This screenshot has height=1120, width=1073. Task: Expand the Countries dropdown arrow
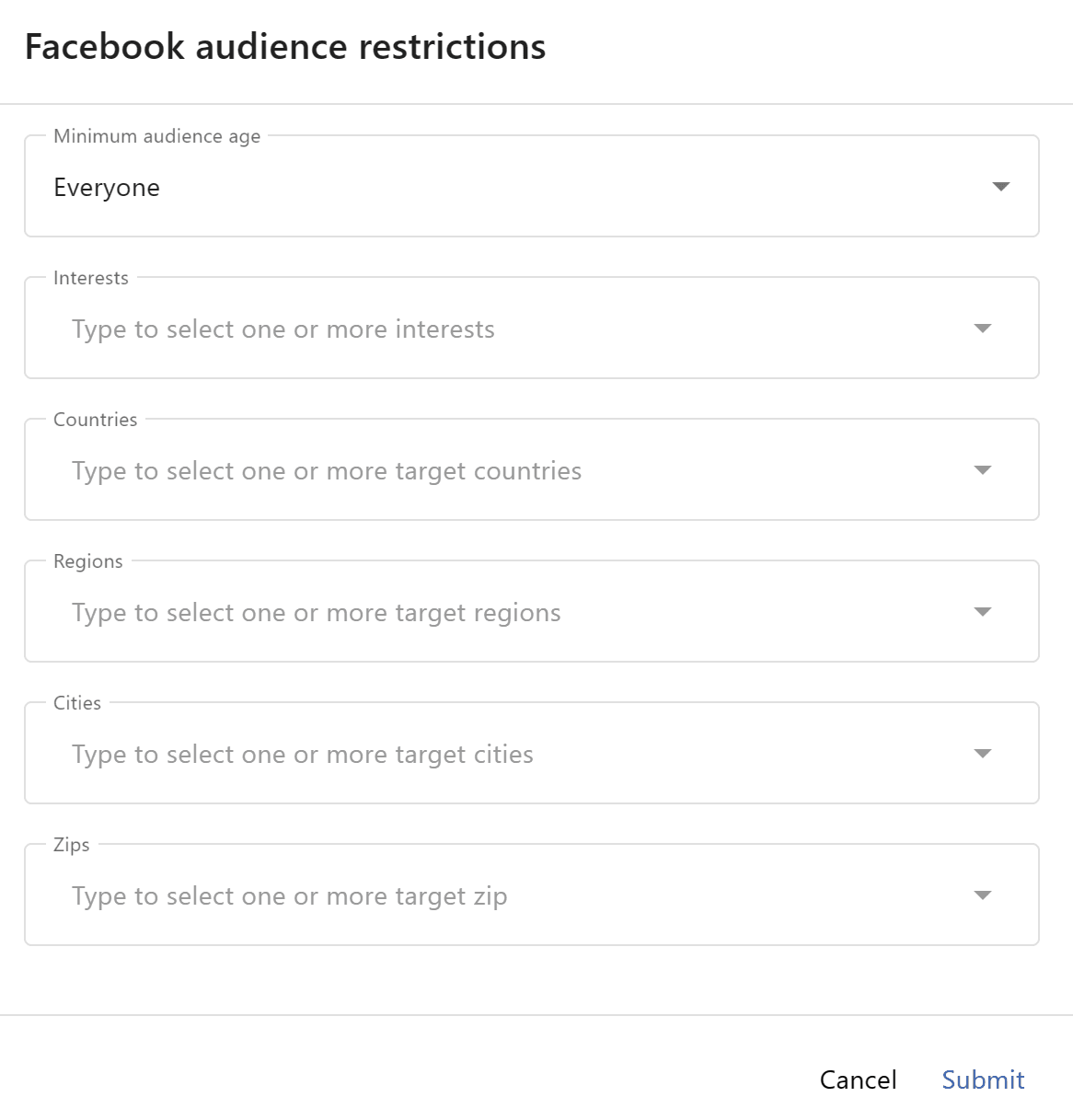(x=982, y=470)
